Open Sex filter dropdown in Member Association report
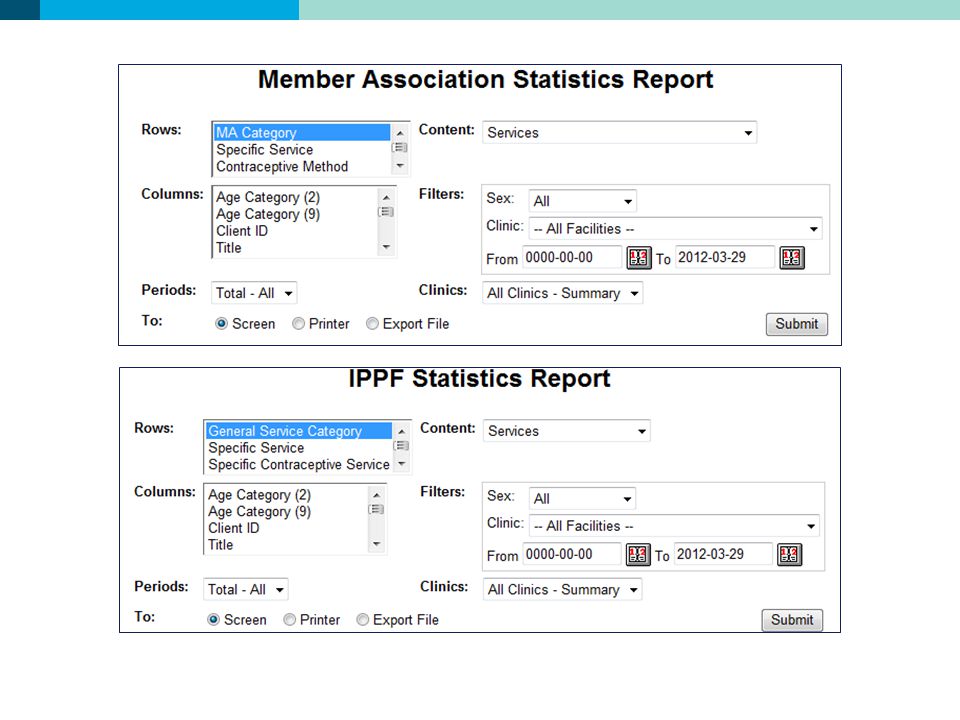The image size is (960, 720). [582, 201]
